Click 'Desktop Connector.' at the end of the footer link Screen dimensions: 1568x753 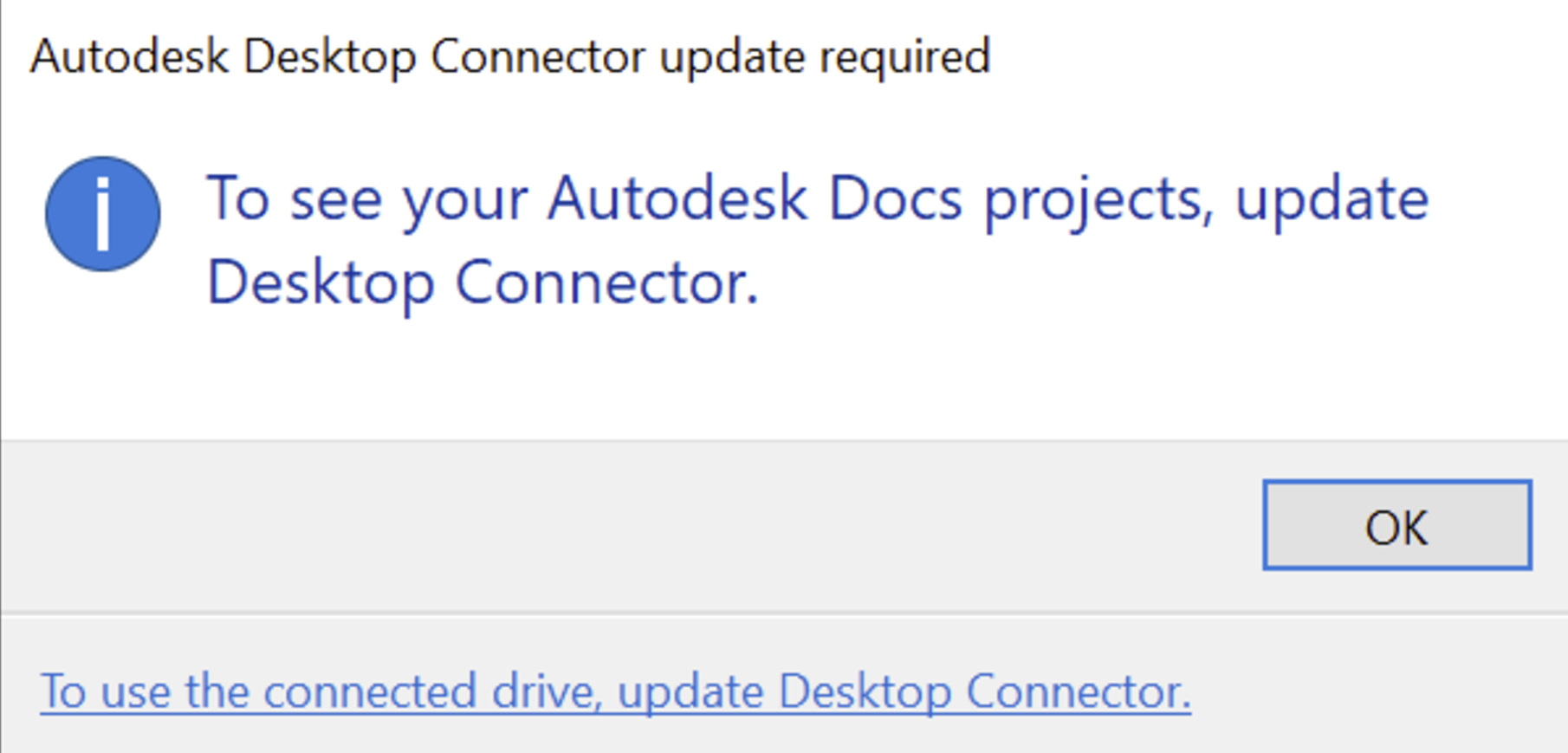coord(984,691)
